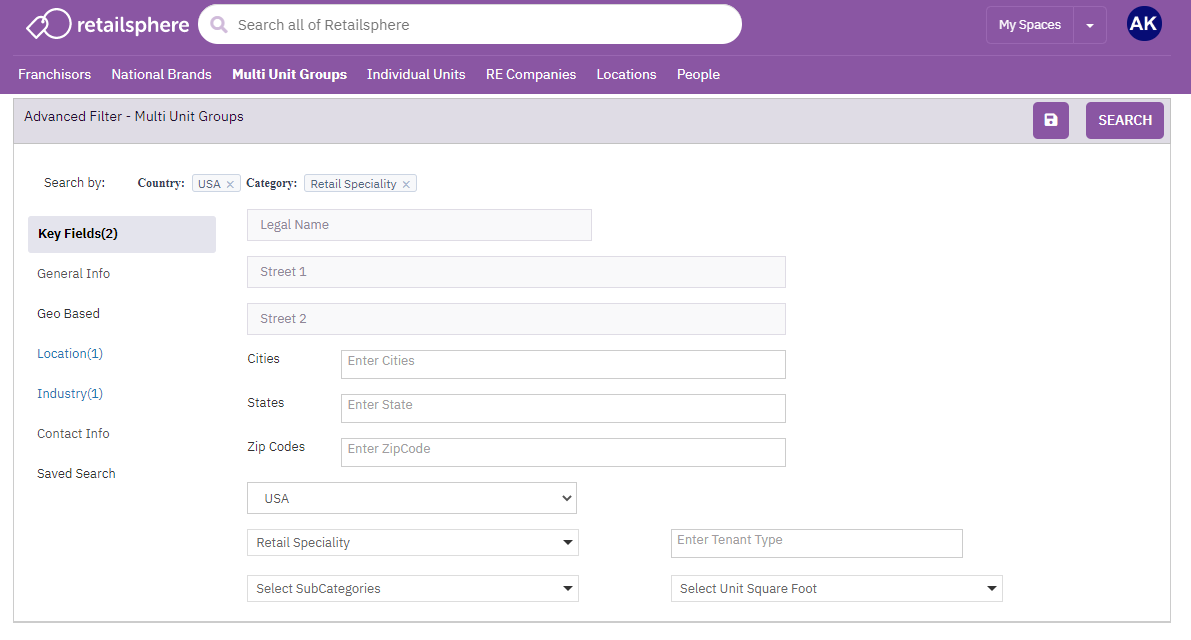
Task: Open the Industry(1) filter section
Action: (x=70, y=393)
